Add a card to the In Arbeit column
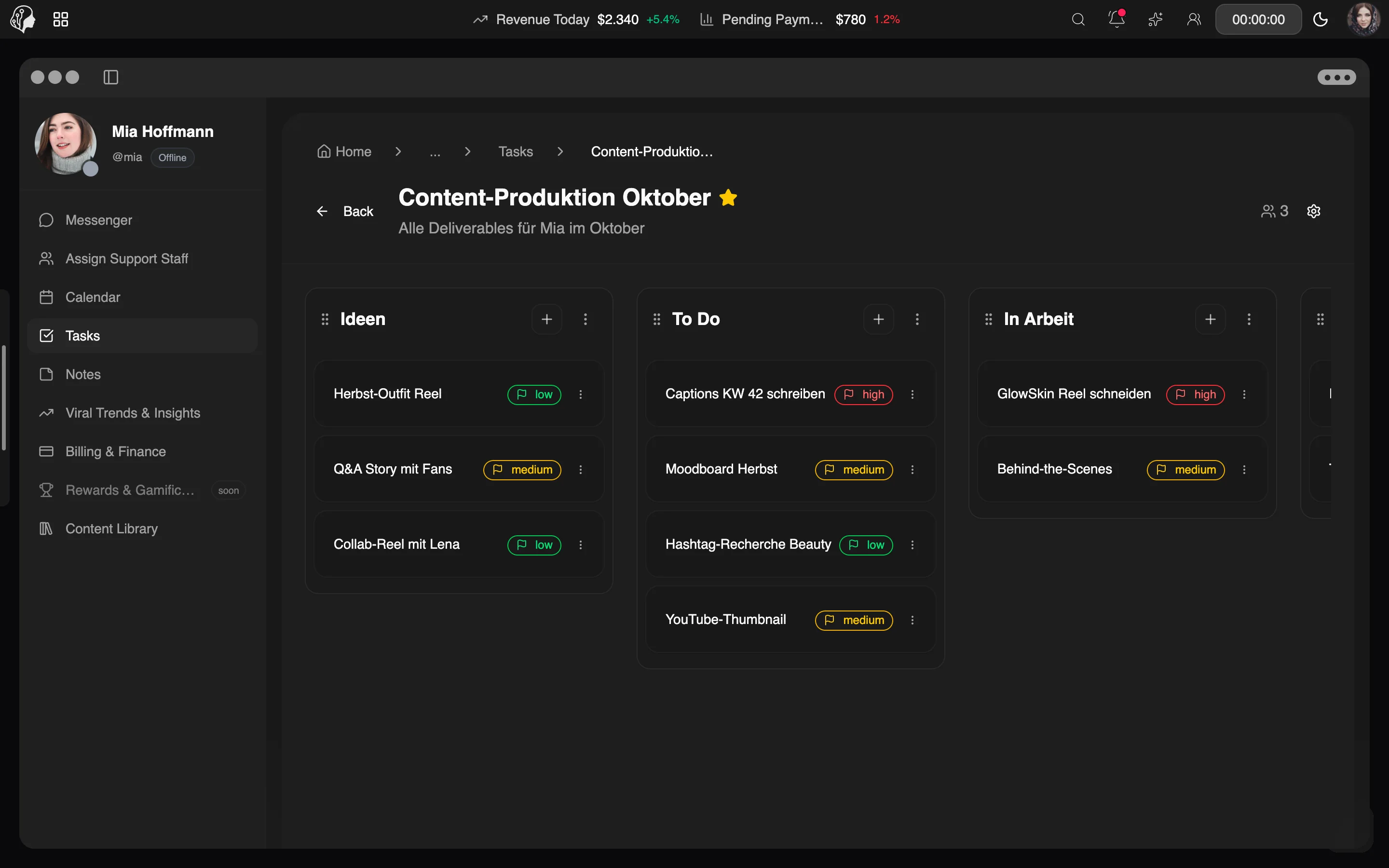 [1210, 319]
